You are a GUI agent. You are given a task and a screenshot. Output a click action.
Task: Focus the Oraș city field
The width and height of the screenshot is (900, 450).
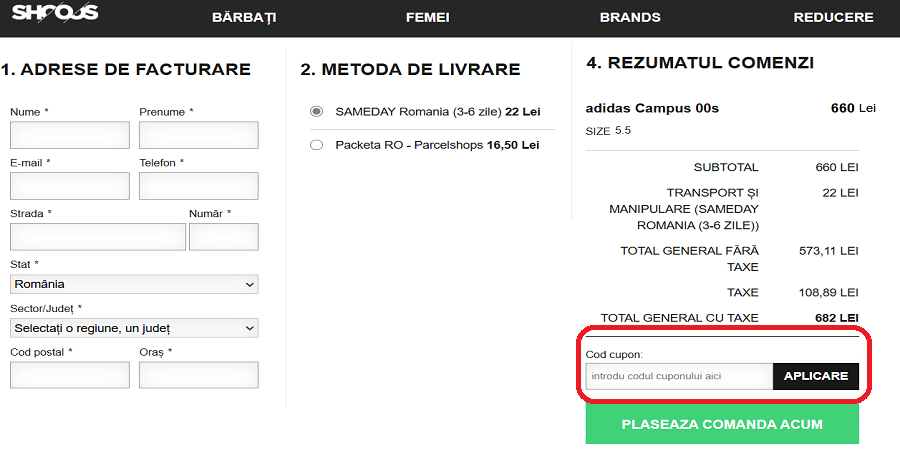coord(199,375)
